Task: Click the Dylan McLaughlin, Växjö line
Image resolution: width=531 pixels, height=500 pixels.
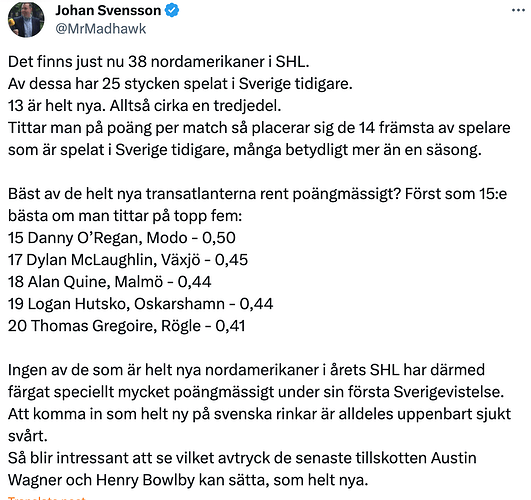Action: [x=128, y=260]
